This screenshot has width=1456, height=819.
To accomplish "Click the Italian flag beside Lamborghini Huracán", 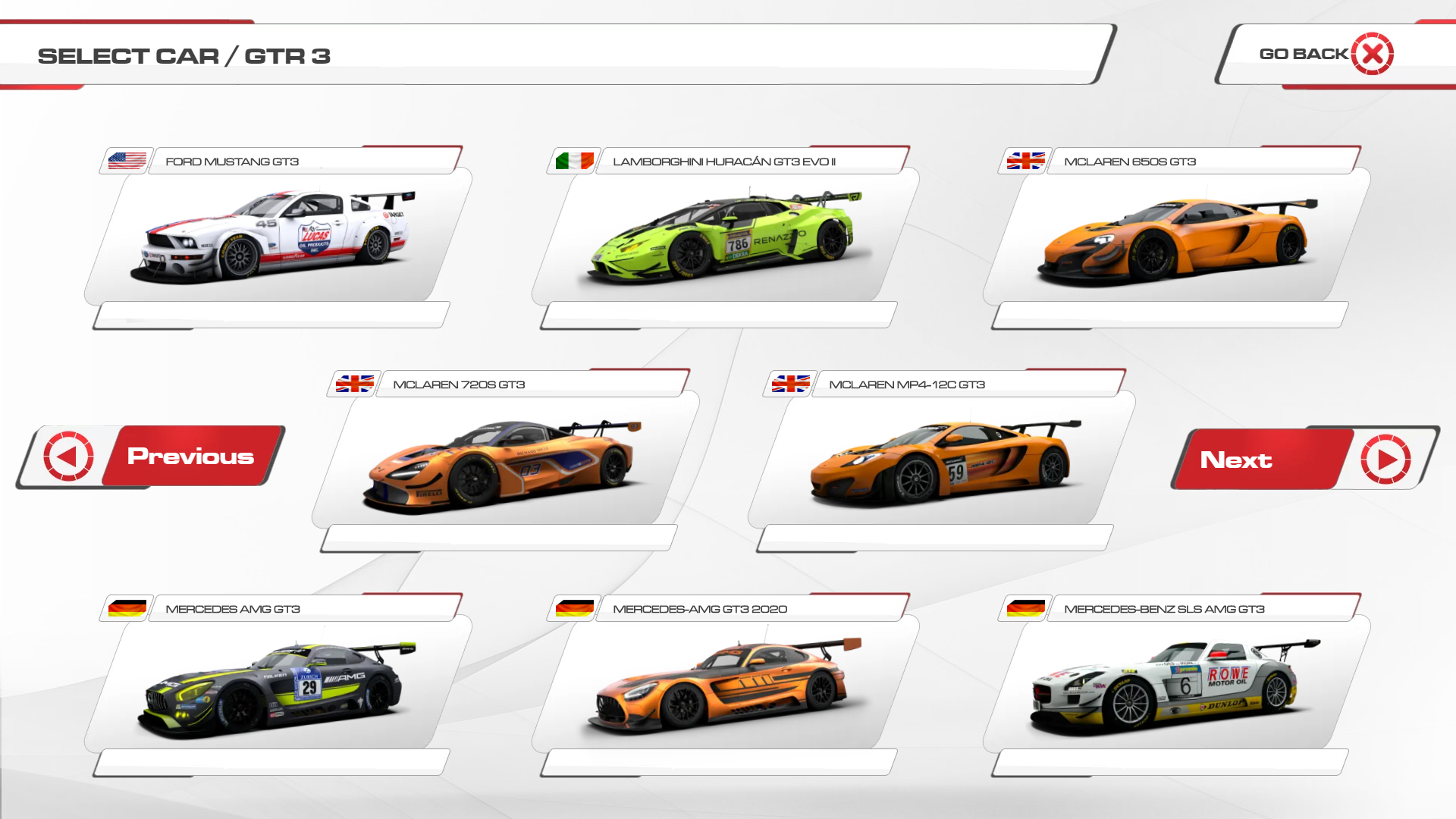I will (574, 161).
